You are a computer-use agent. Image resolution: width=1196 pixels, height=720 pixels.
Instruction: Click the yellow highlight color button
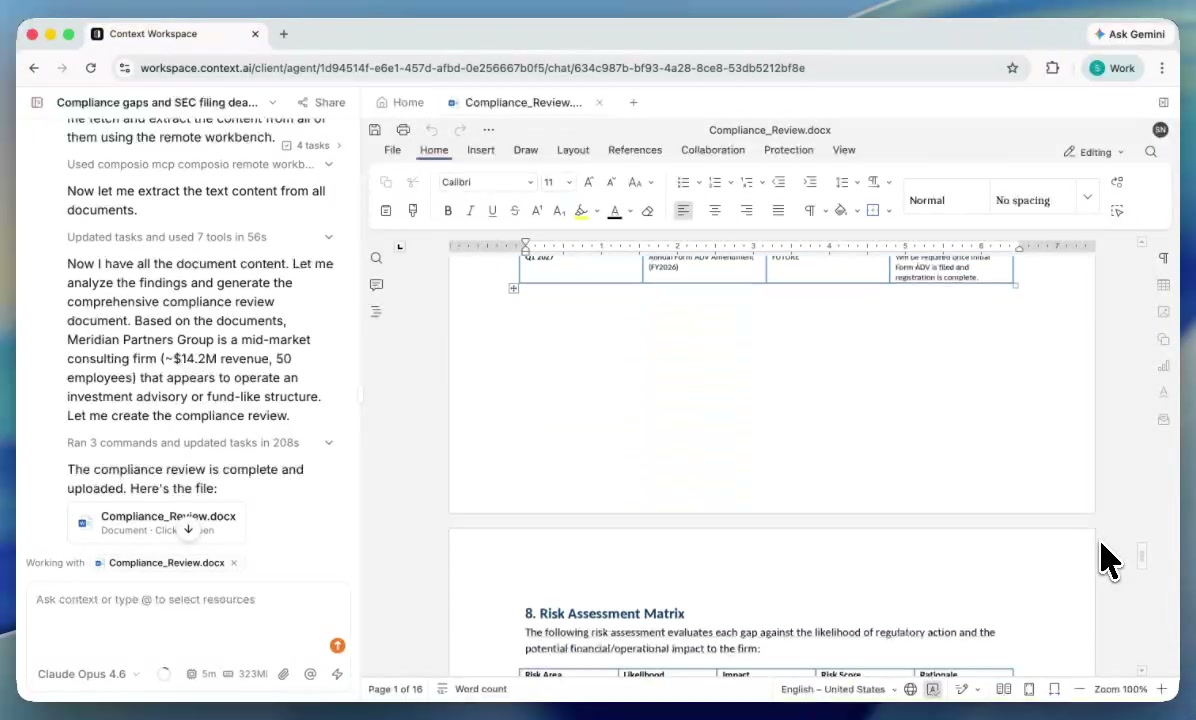(581, 211)
